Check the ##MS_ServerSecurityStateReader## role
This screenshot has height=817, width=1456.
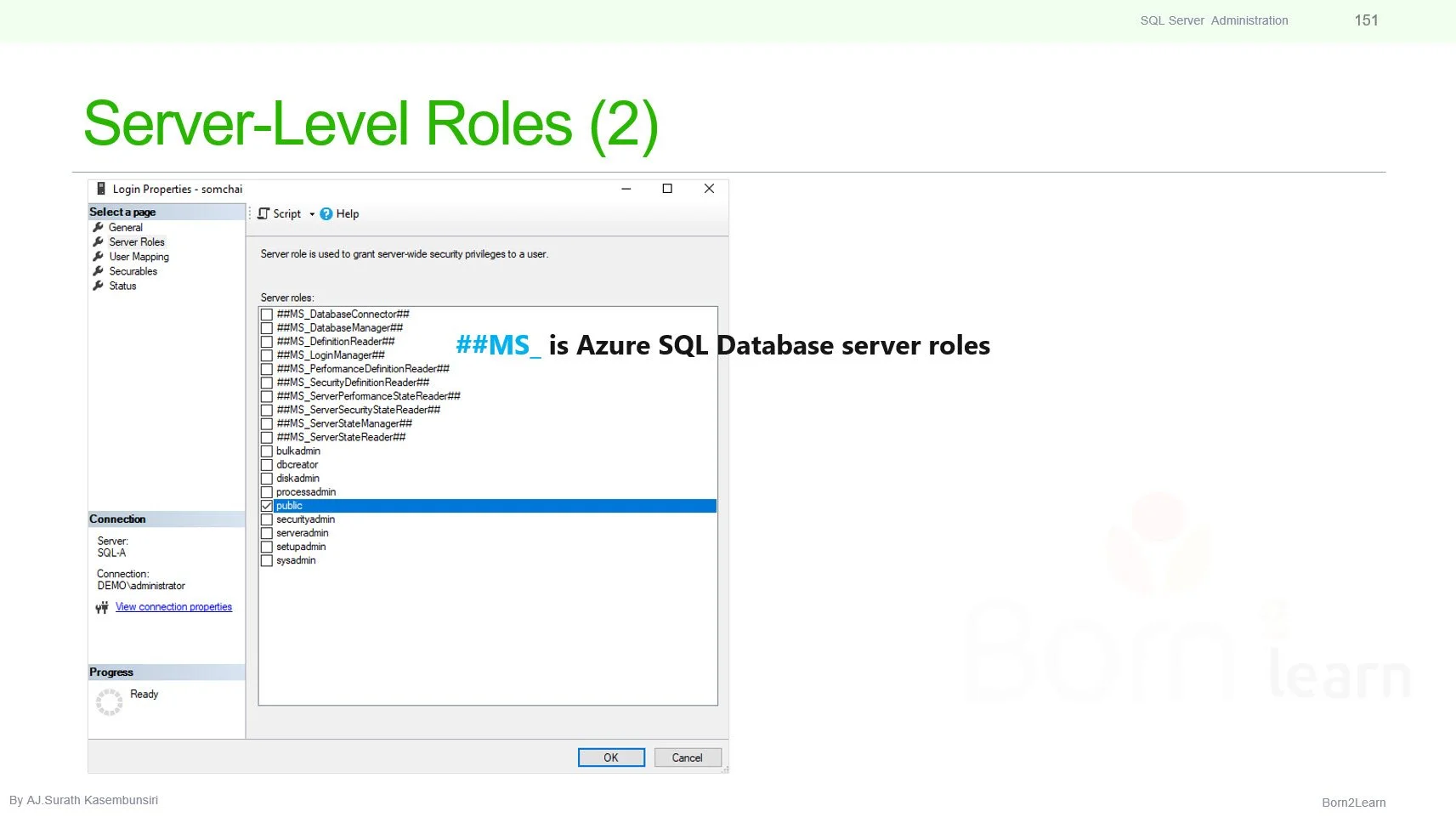tap(267, 410)
